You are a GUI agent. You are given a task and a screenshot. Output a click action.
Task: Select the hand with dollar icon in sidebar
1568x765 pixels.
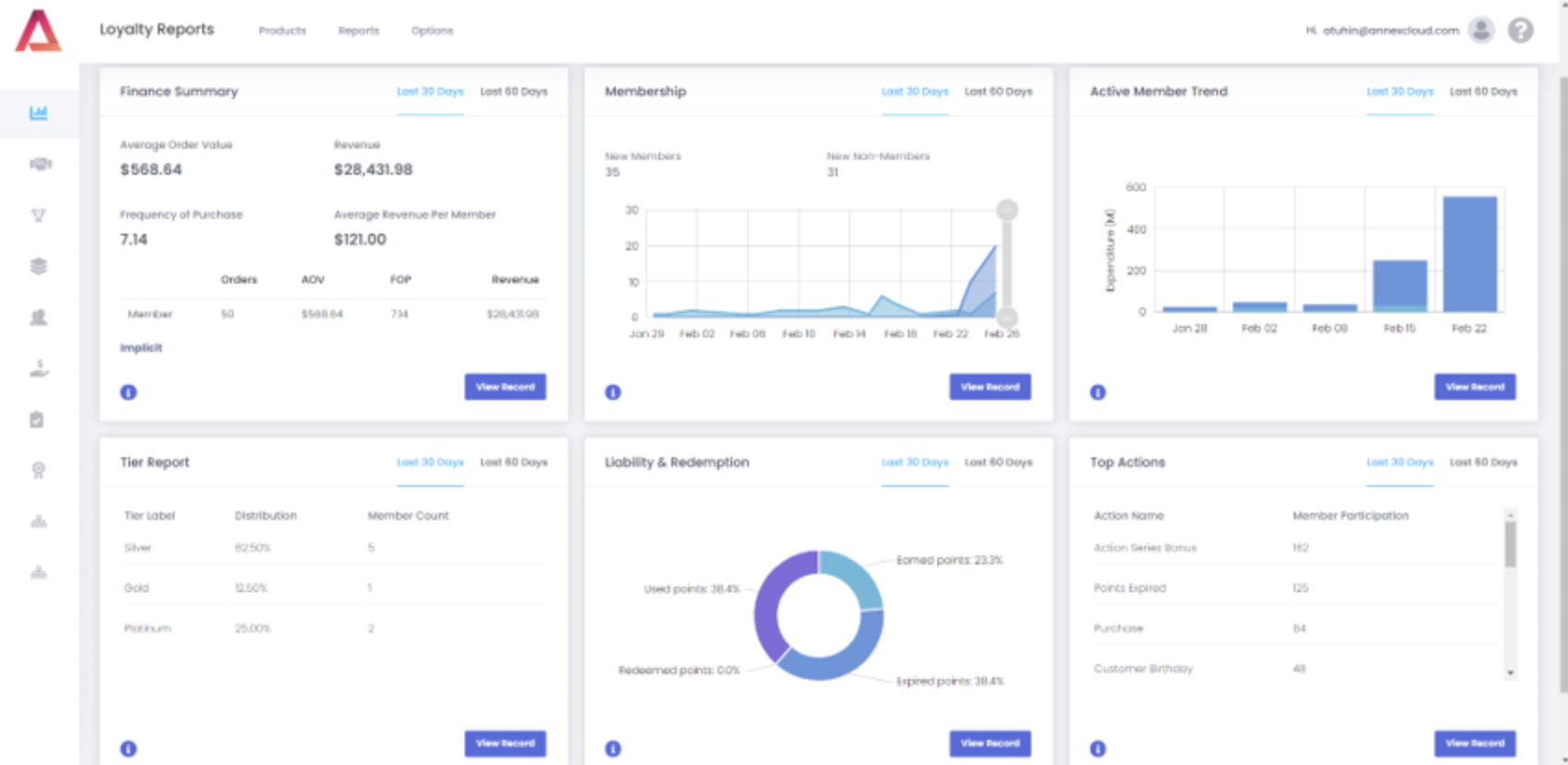39,369
